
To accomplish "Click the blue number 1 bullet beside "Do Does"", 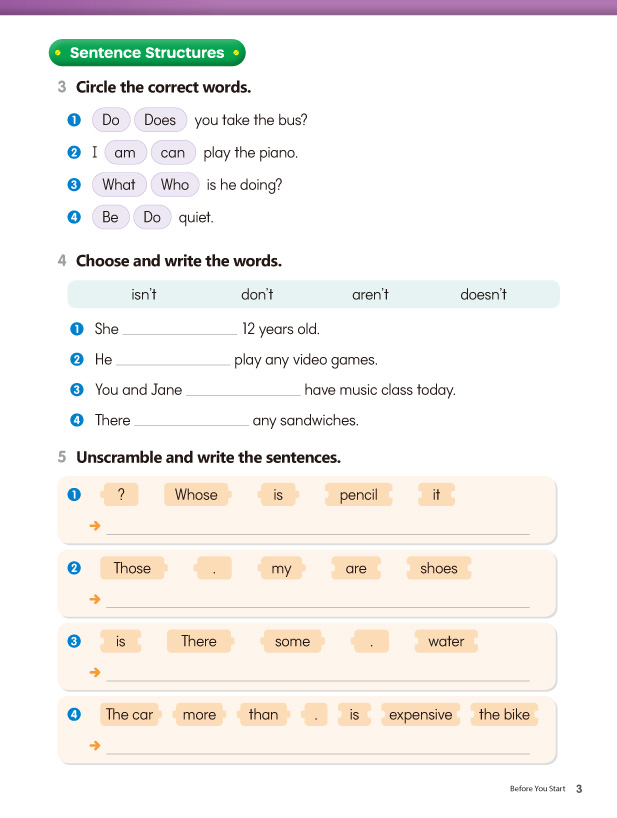I will (73, 120).
